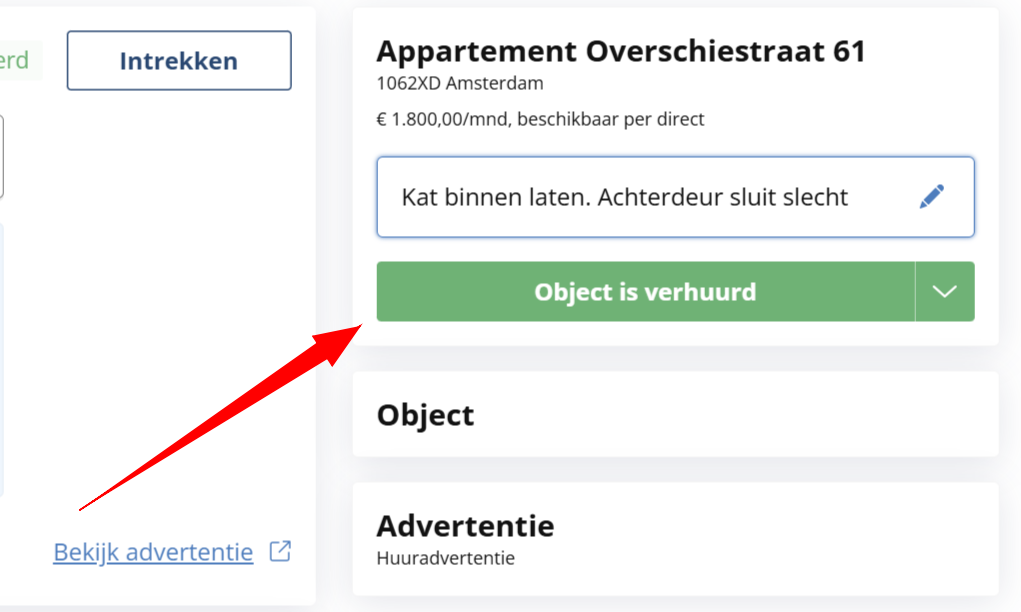Open the chevron dropdown beside Object is verhuurd
The height and width of the screenshot is (612, 1021).
pyautogui.click(x=944, y=292)
